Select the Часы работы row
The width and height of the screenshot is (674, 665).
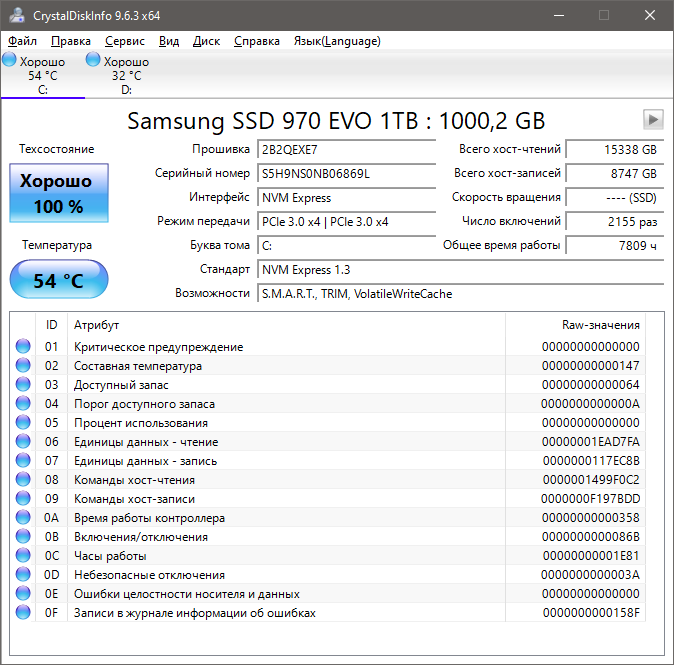point(328,555)
